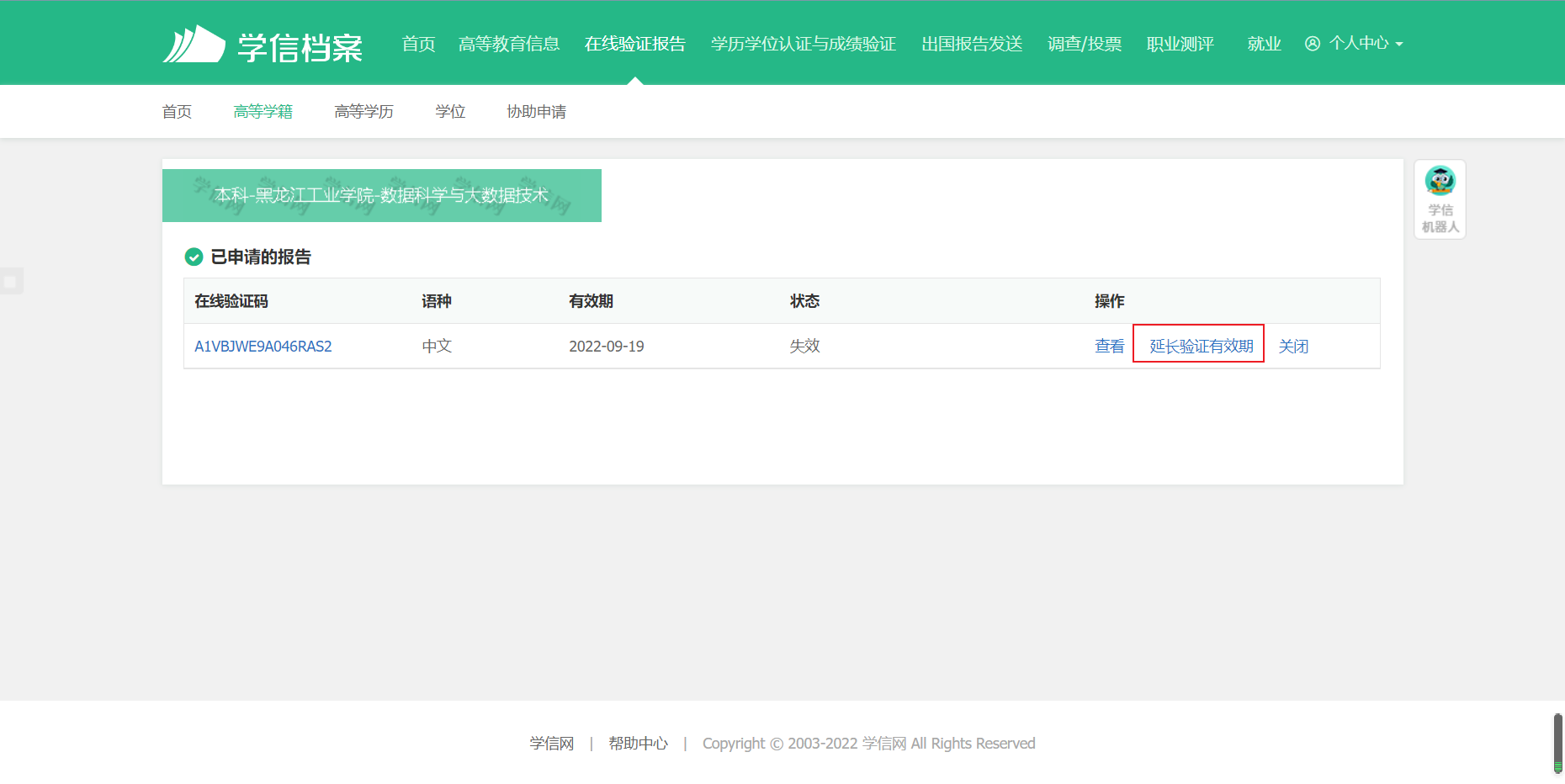Open 学历学位认证与成绩验证 menu item
The image size is (1565, 784).
(x=804, y=44)
